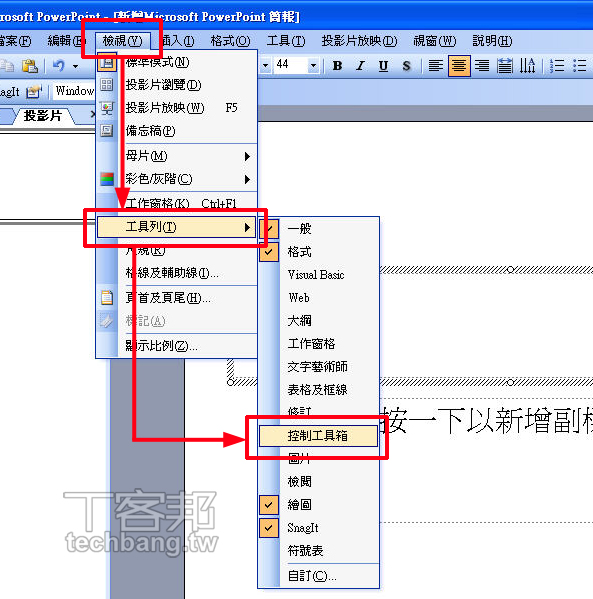Select 投影片瀏覽(D) view
Image resolution: width=593 pixels, height=599 pixels.
pyautogui.click(x=177, y=85)
